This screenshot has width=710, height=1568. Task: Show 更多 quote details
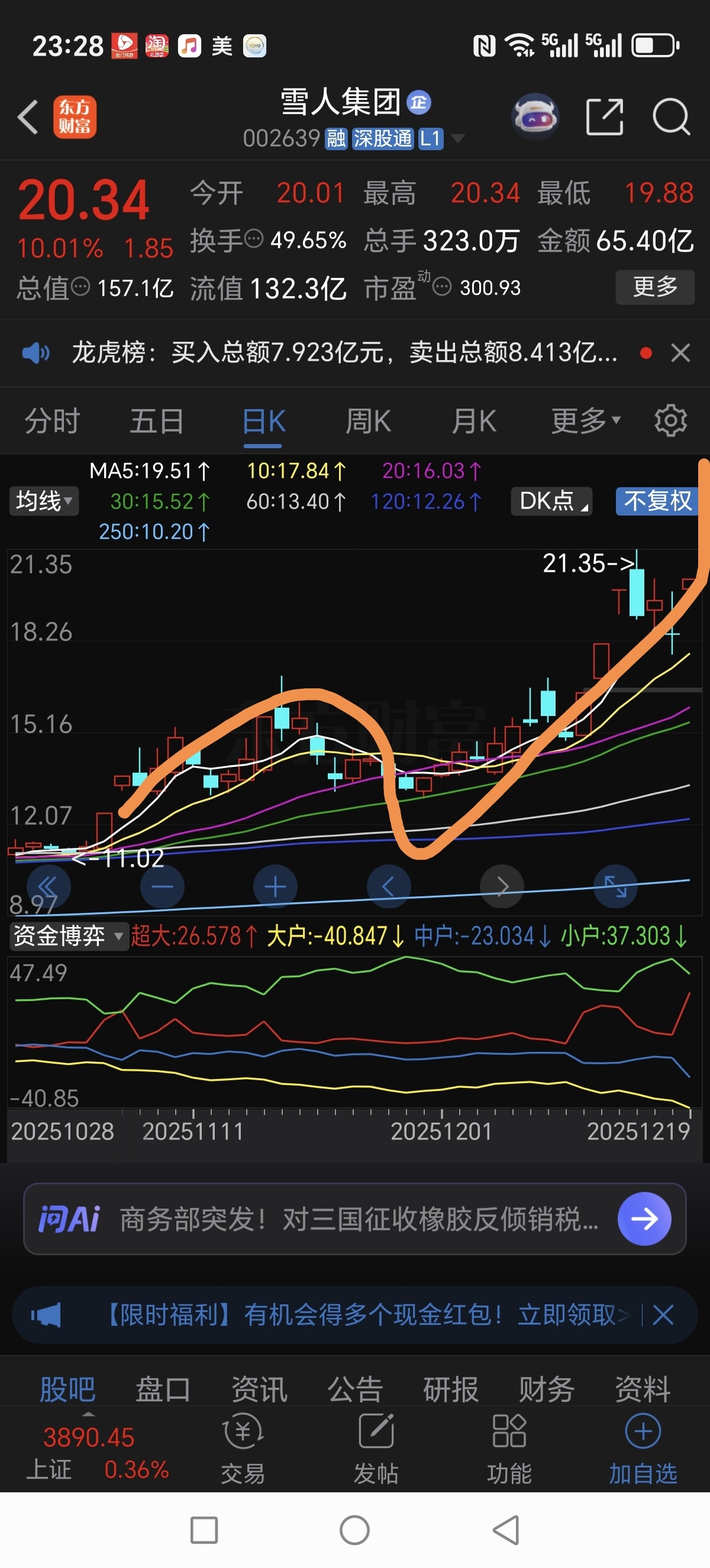[655, 287]
